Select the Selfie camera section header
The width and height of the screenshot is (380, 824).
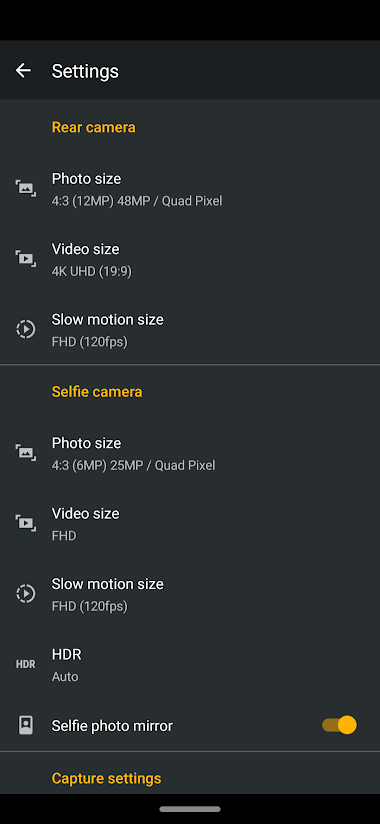coord(97,392)
